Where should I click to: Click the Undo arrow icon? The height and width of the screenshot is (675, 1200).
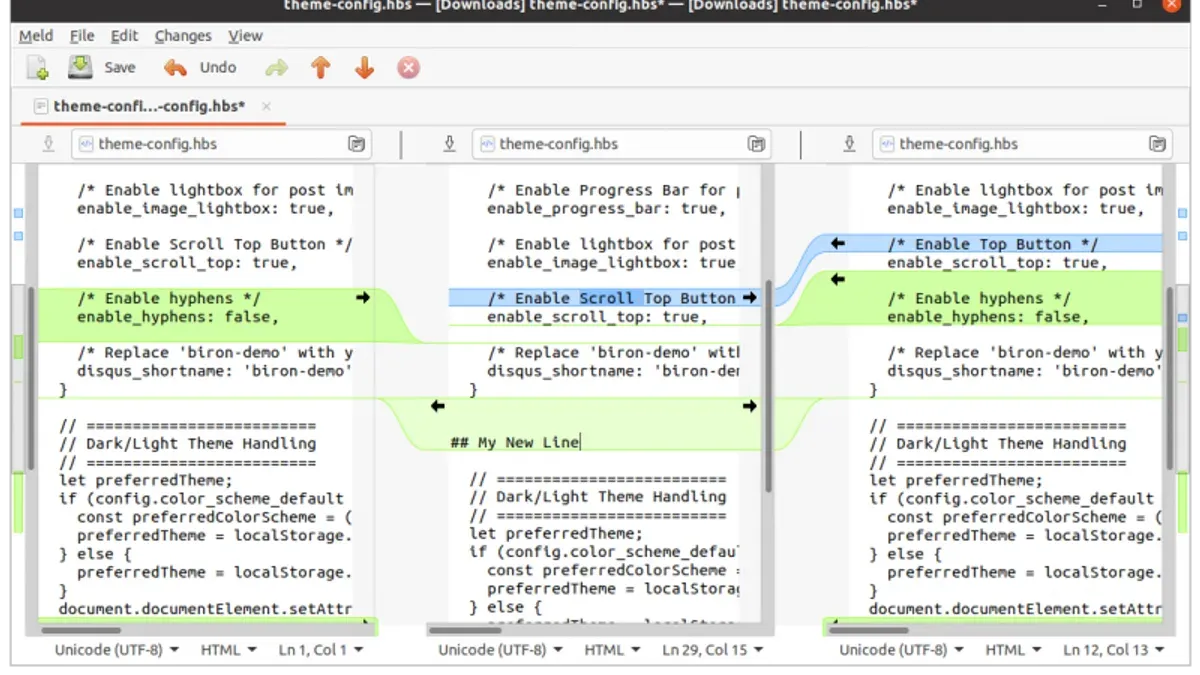pos(175,68)
